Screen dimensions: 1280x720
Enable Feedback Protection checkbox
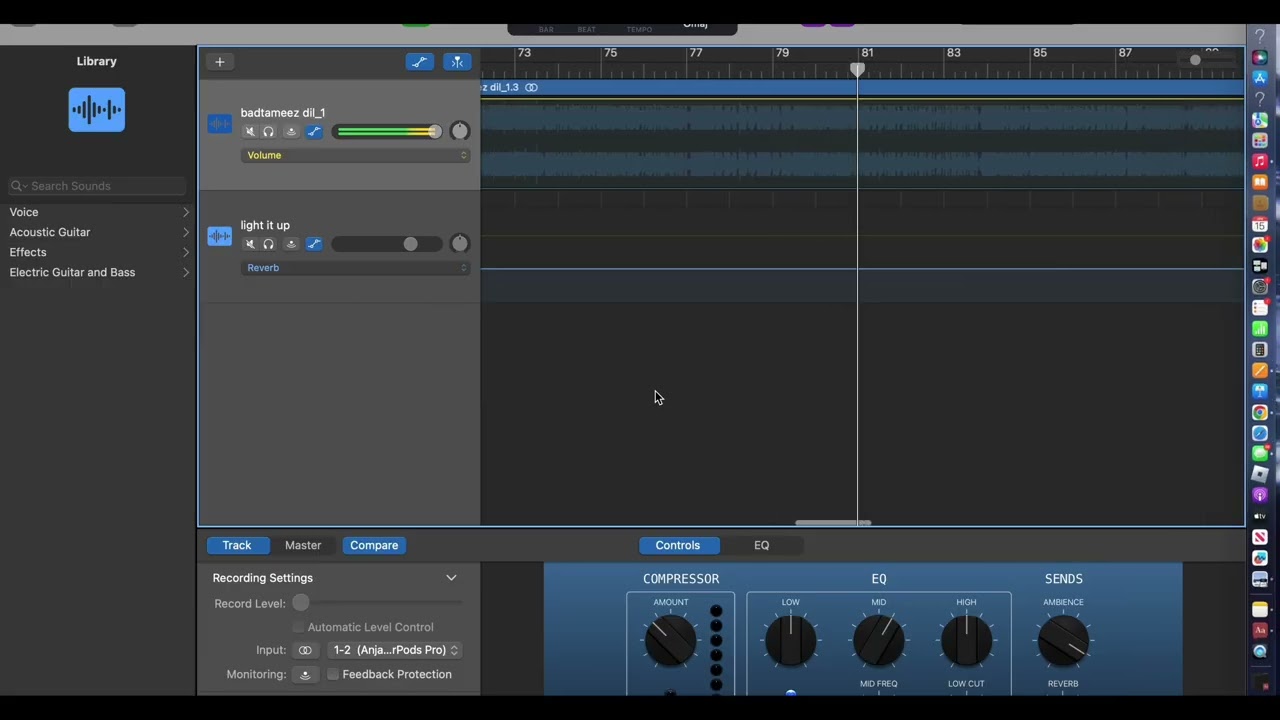pyautogui.click(x=333, y=675)
